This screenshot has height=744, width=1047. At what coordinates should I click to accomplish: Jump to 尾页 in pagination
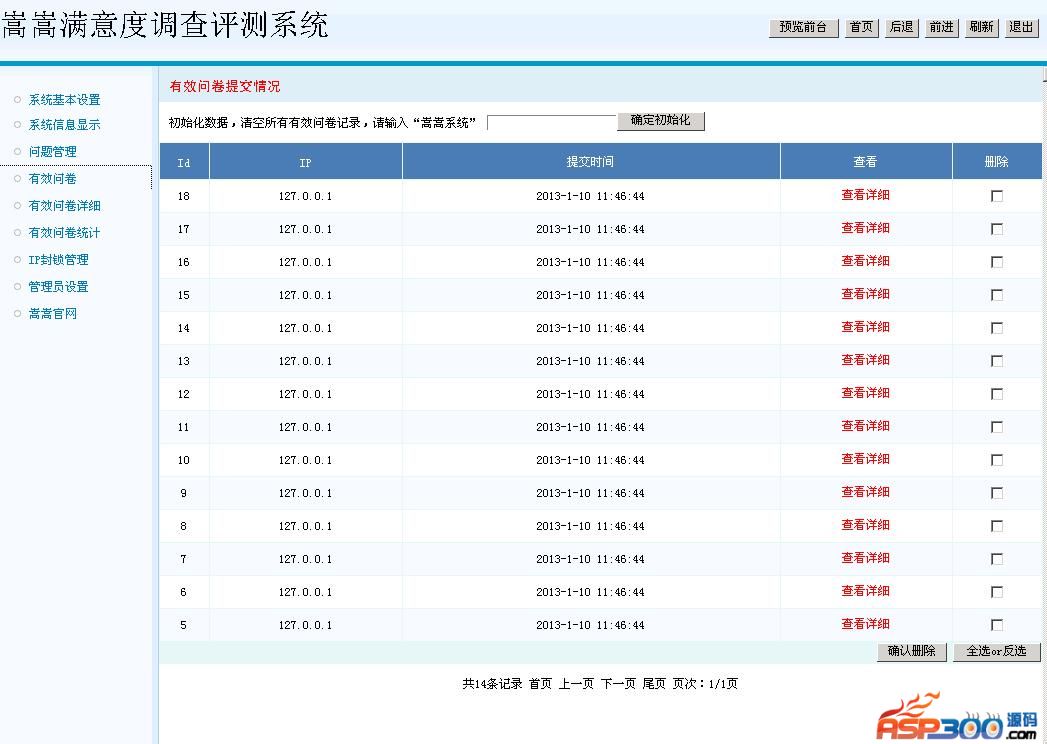[654, 684]
